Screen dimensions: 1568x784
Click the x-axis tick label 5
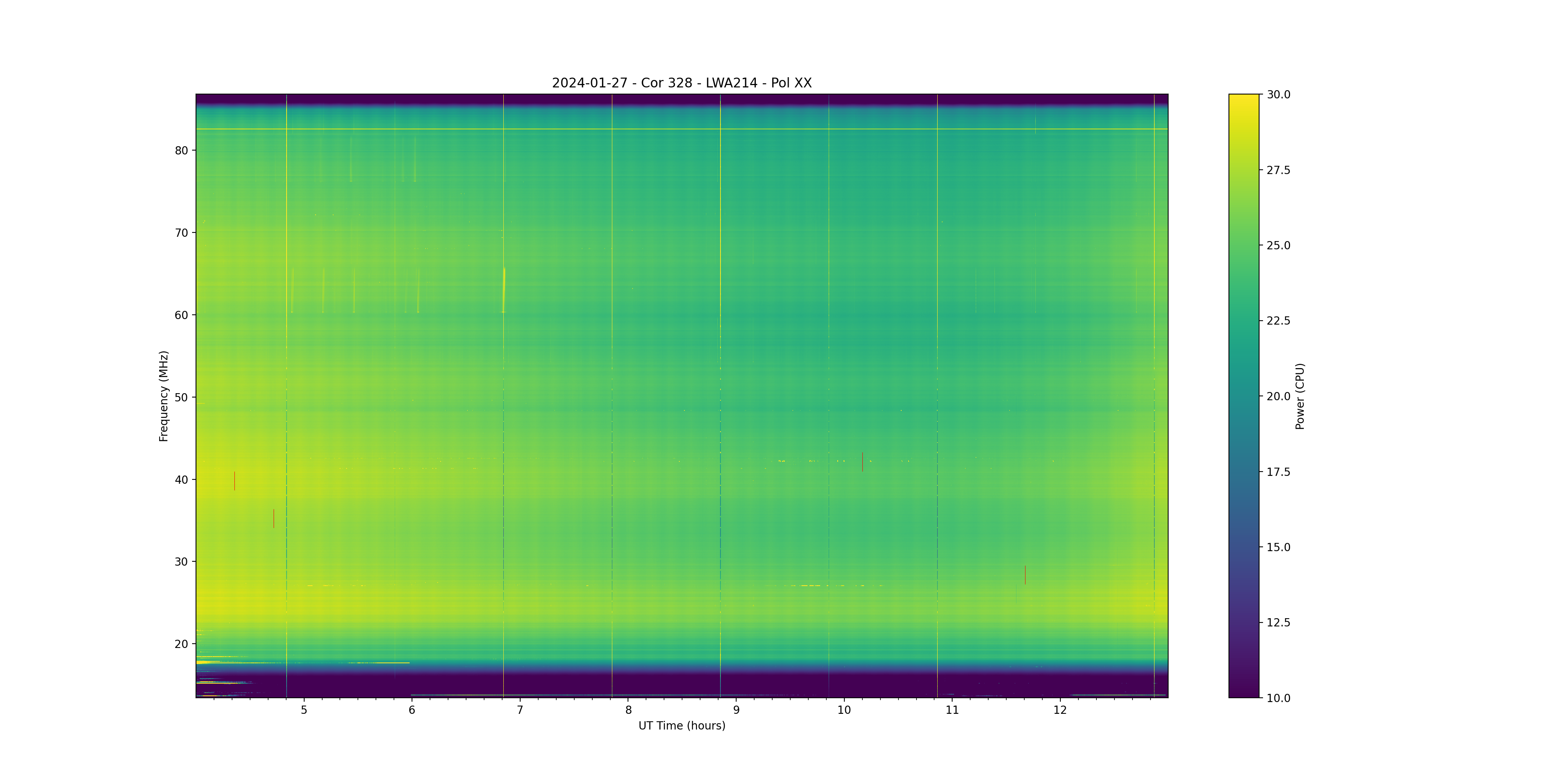(304, 710)
